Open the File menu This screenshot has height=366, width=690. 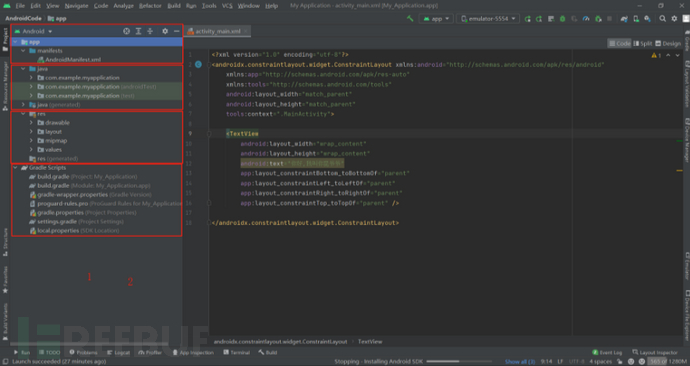[20, 6]
